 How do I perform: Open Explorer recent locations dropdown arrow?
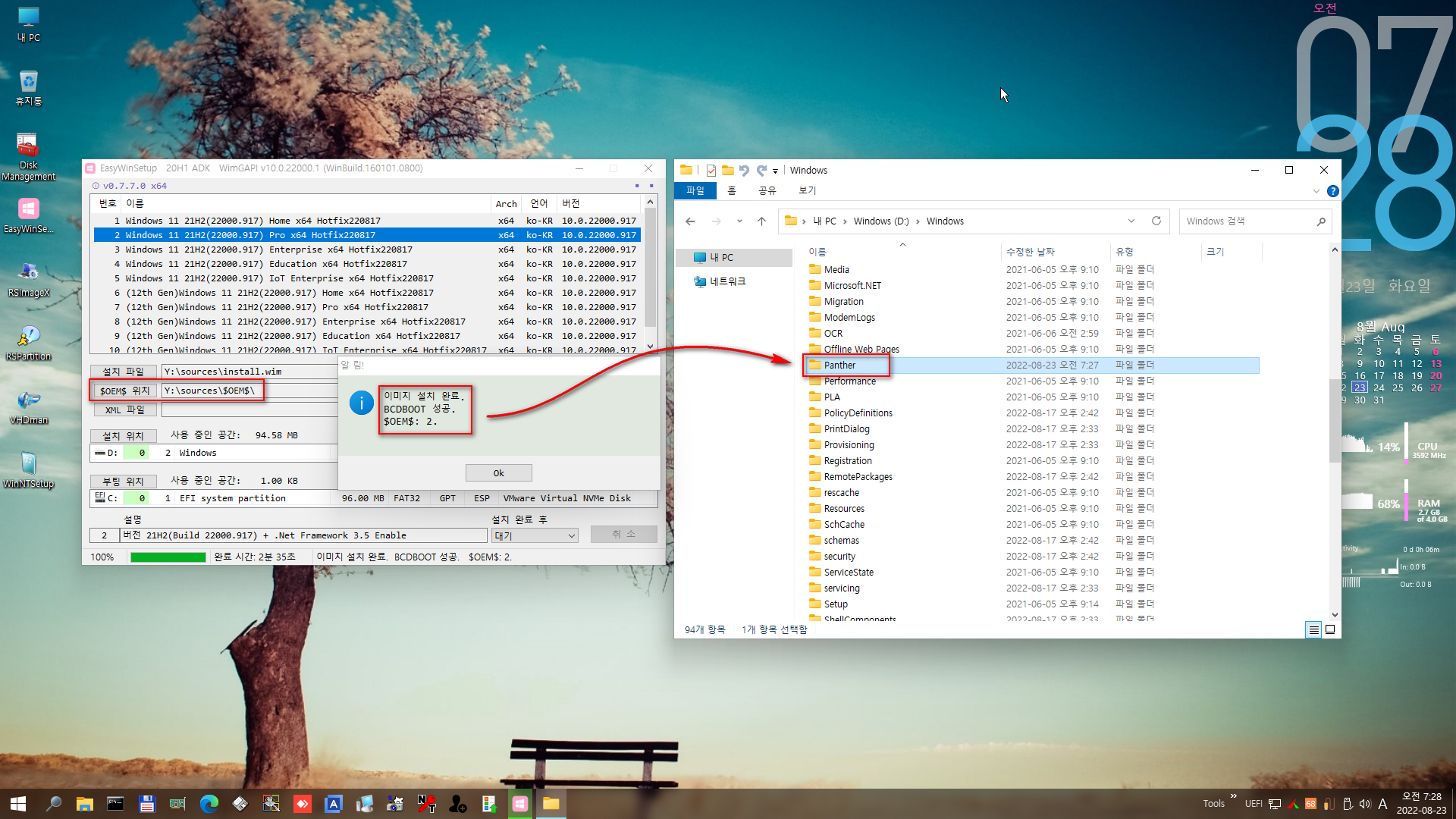pyautogui.click(x=739, y=221)
